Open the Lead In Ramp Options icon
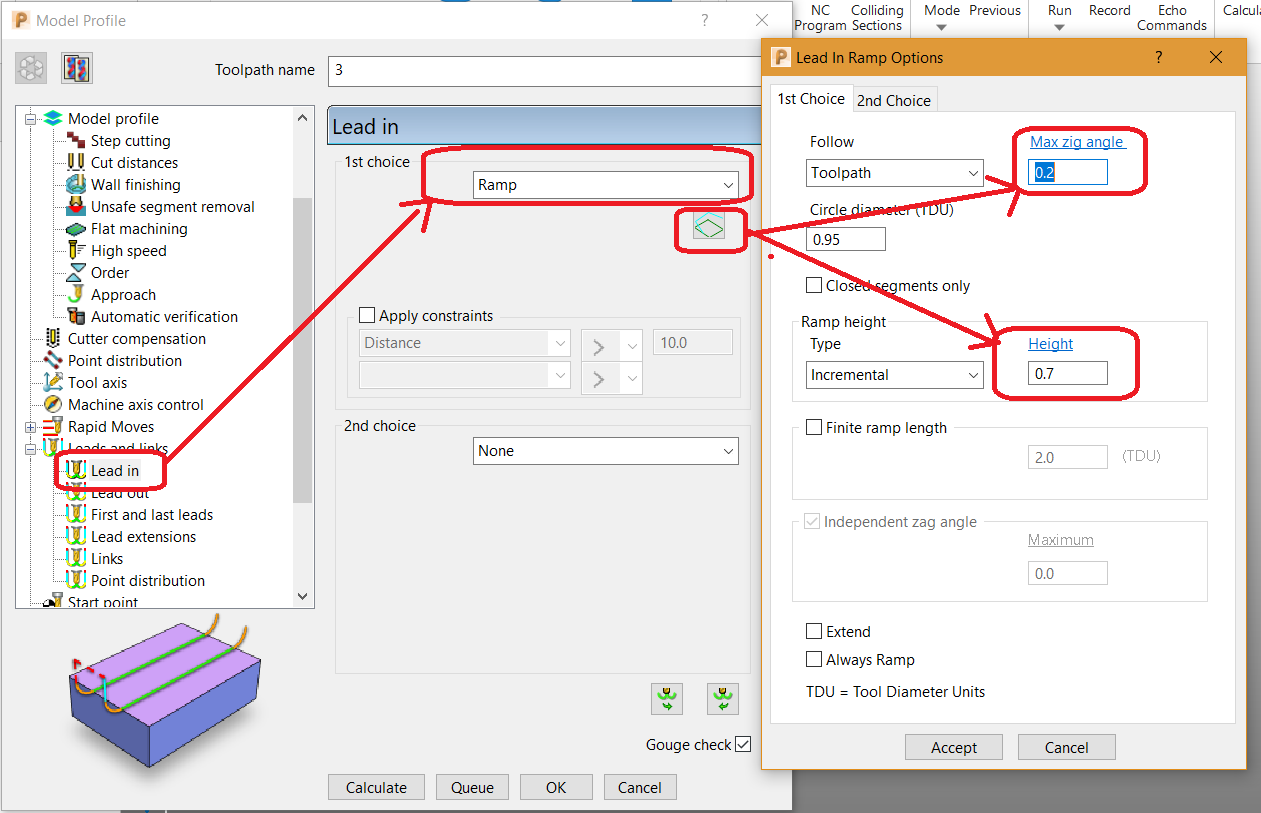1261x813 pixels. click(710, 226)
